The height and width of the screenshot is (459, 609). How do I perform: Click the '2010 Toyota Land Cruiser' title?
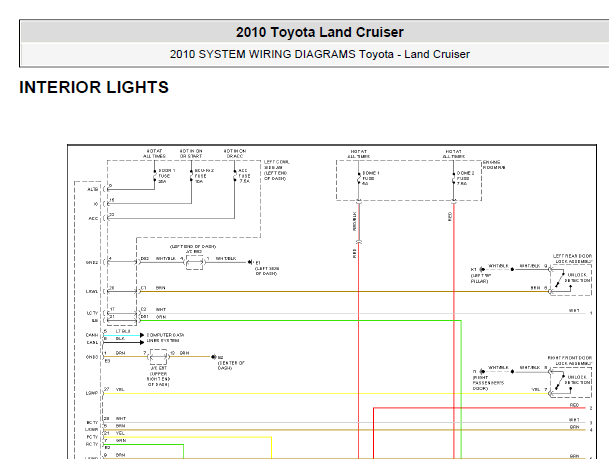coord(320,32)
